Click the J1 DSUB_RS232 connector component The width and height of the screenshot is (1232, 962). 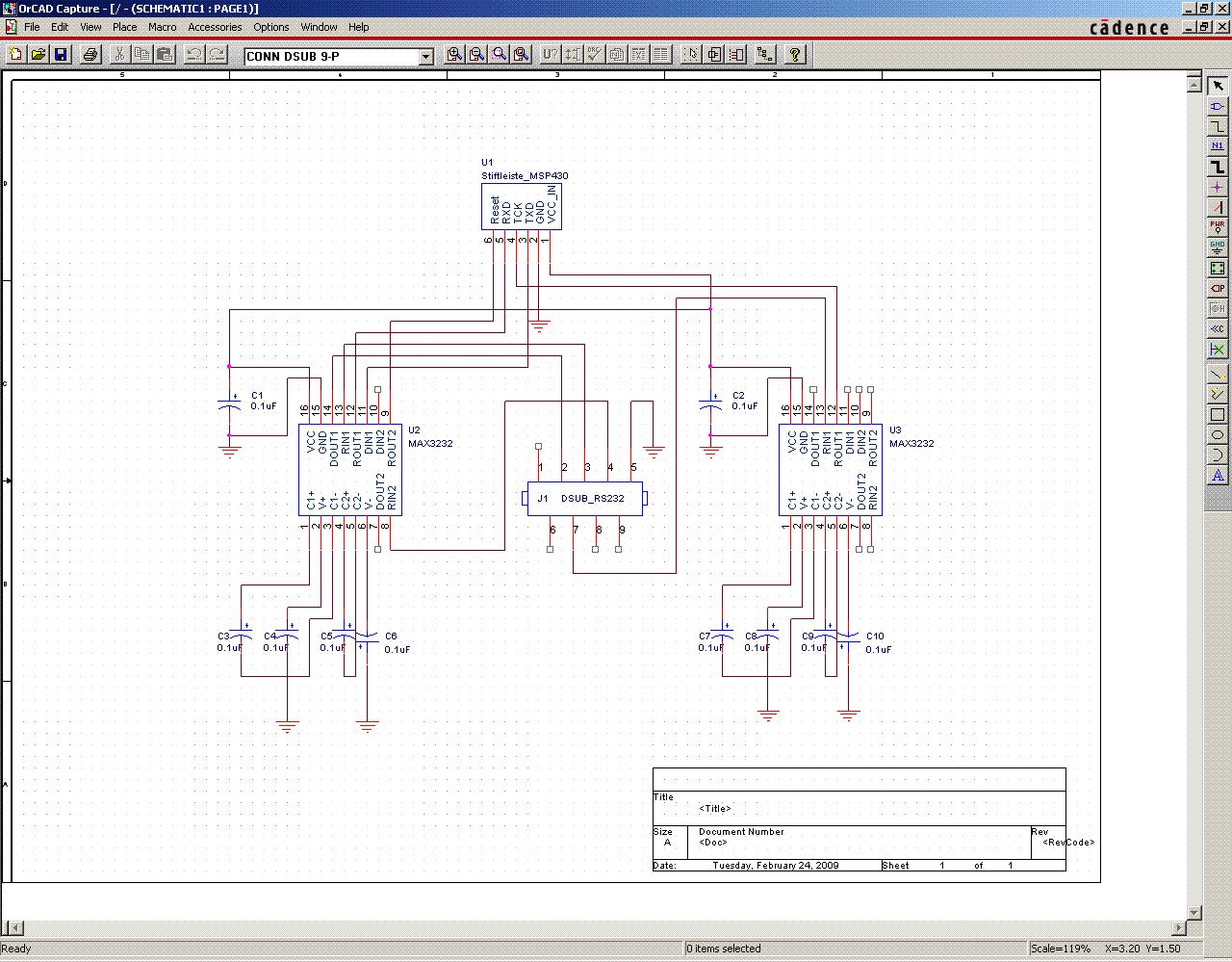585,499
